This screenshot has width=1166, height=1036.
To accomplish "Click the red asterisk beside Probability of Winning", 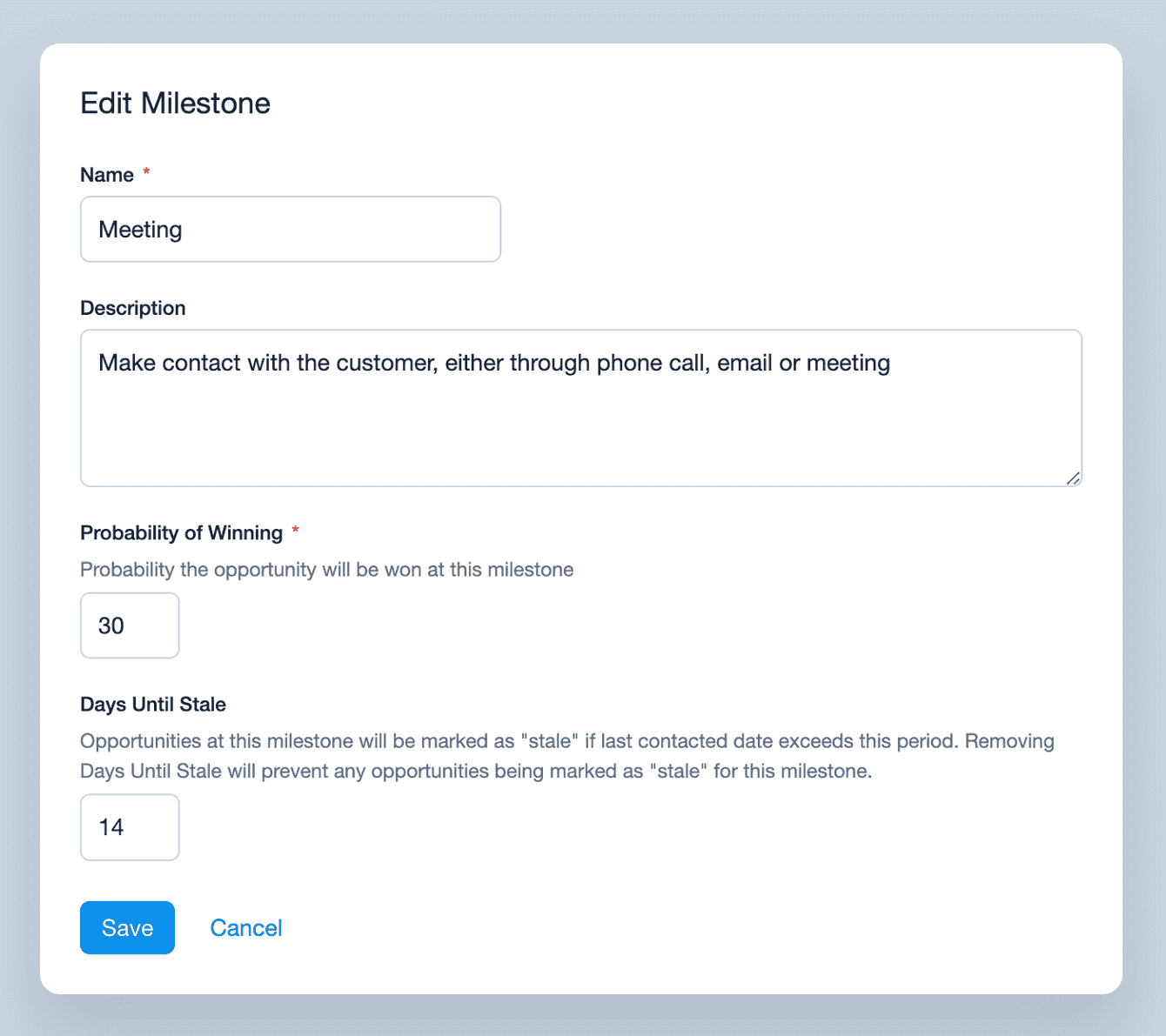I will pyautogui.click(x=295, y=530).
